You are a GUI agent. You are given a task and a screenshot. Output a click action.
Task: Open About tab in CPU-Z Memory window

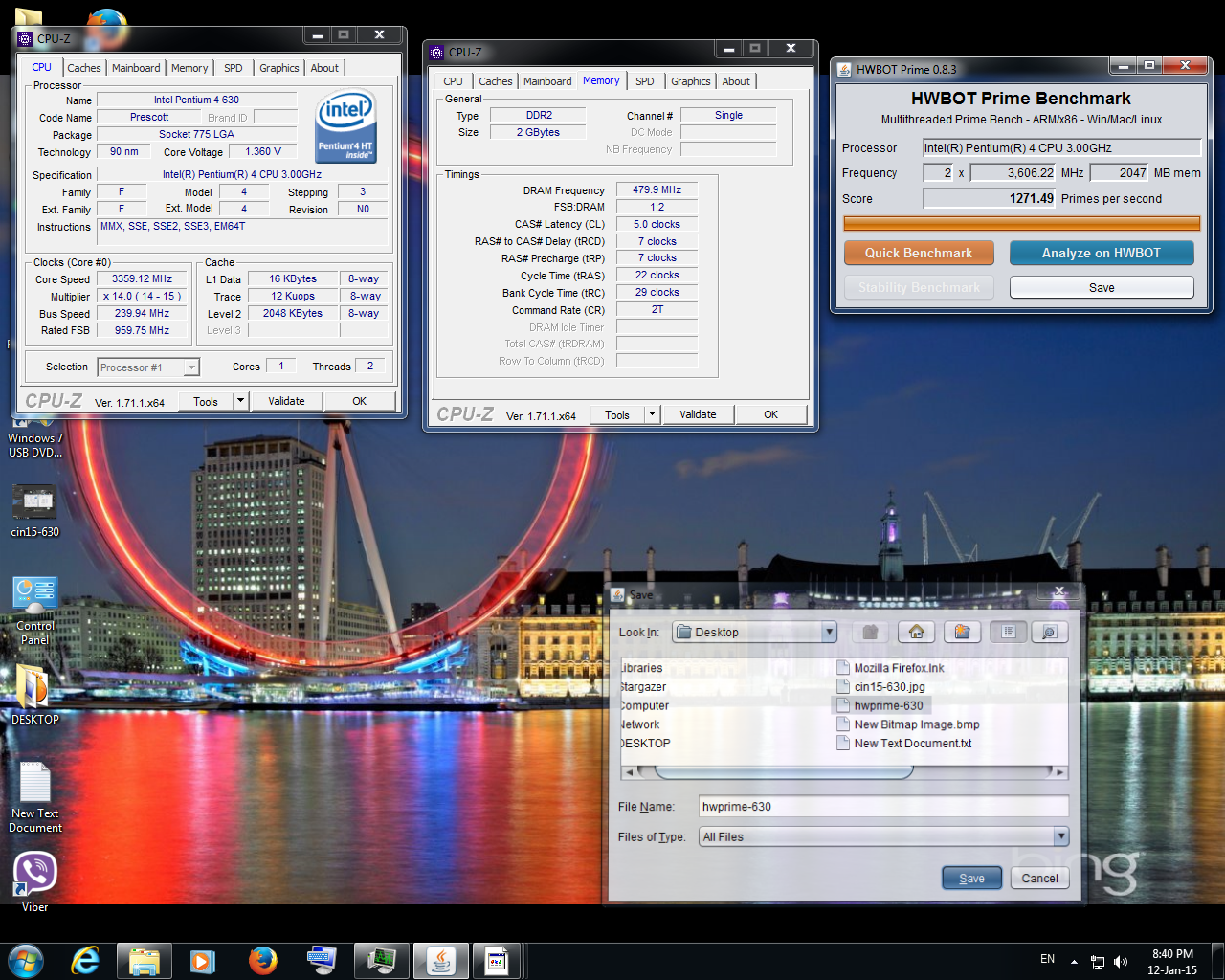pos(736,81)
